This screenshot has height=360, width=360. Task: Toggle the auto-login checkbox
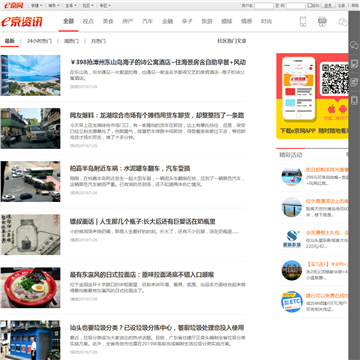[x=309, y=5]
